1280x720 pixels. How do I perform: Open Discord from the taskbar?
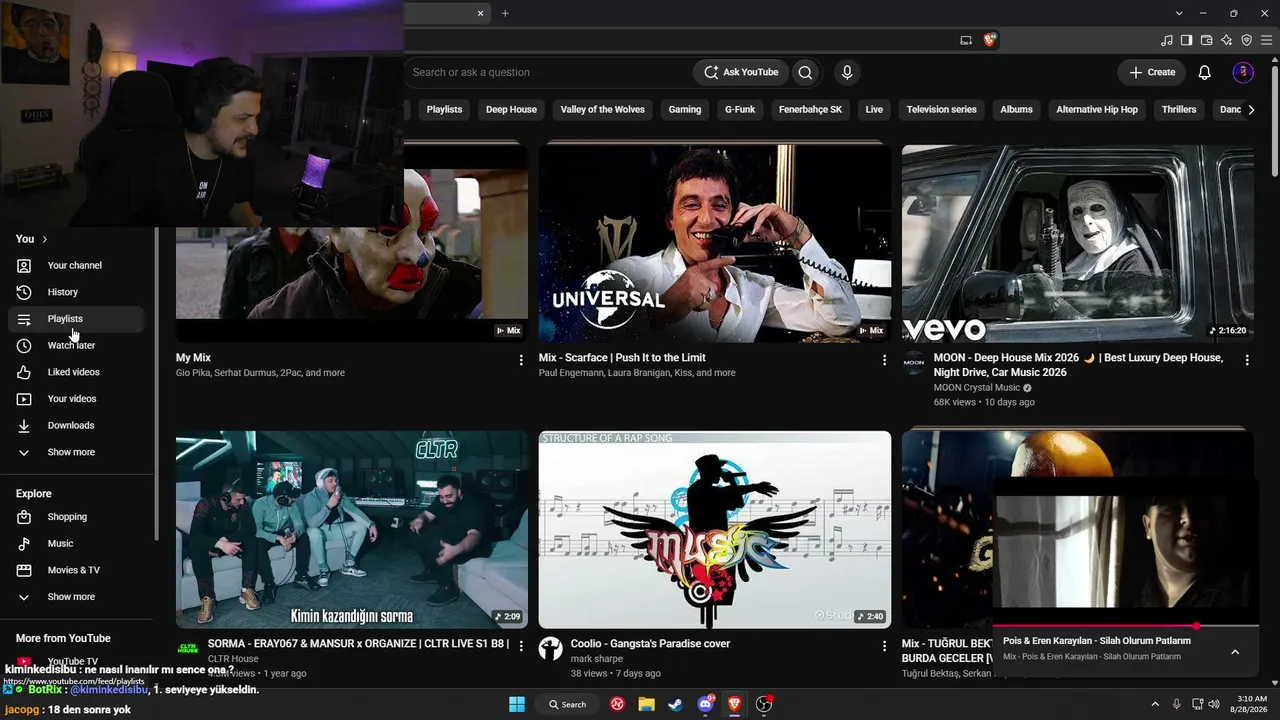point(706,704)
